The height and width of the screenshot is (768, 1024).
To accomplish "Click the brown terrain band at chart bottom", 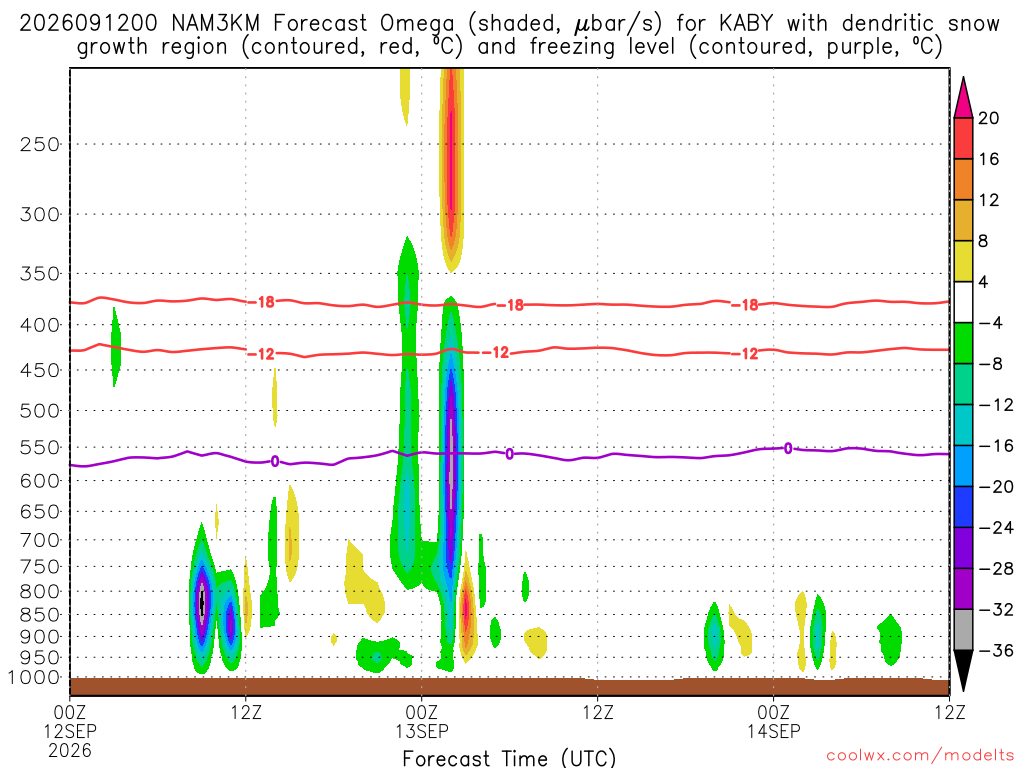I will (509, 686).
